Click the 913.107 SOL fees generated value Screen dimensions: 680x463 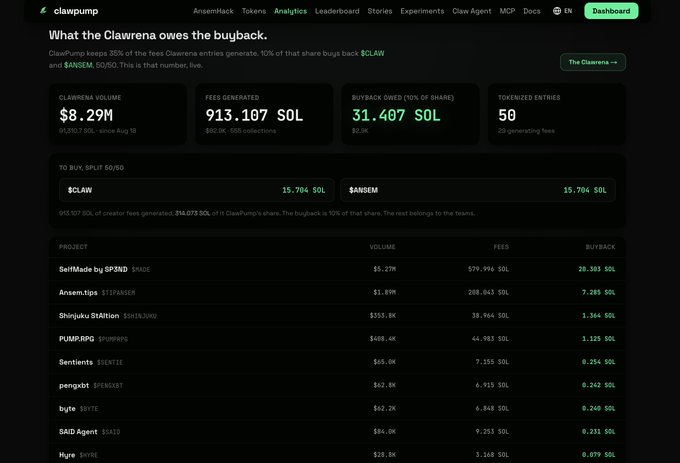[x=254, y=115]
